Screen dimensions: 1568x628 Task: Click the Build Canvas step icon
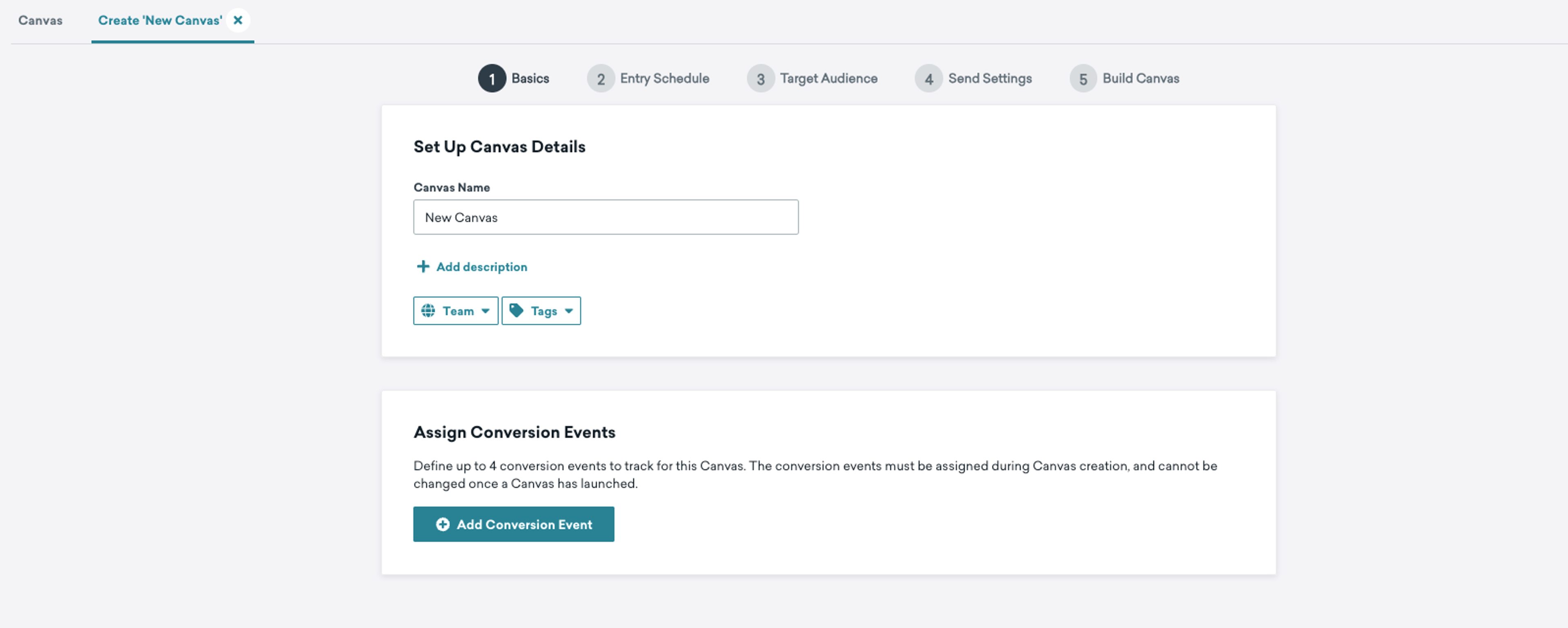click(1082, 77)
